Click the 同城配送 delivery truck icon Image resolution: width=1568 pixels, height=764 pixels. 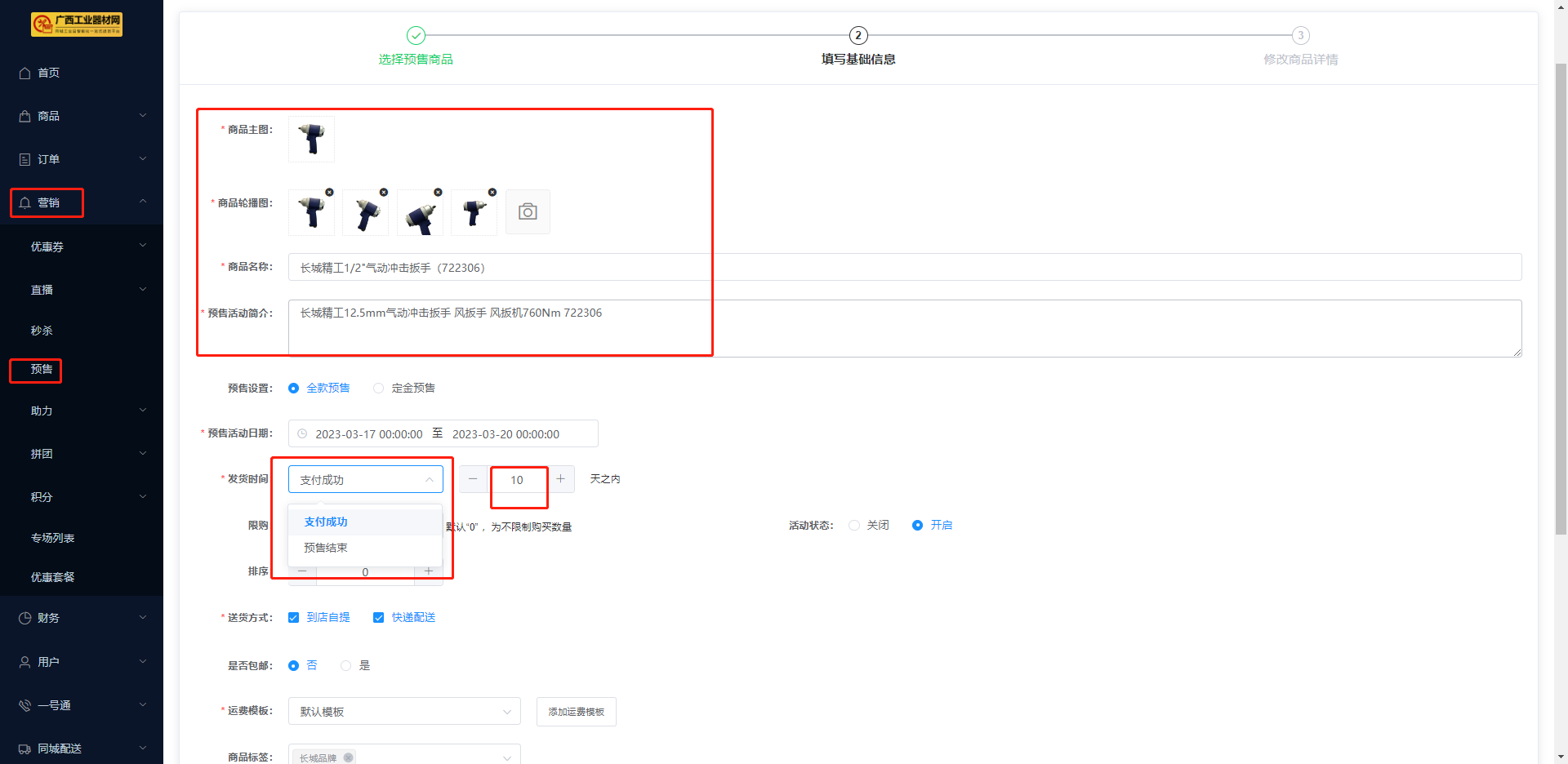[x=25, y=748]
